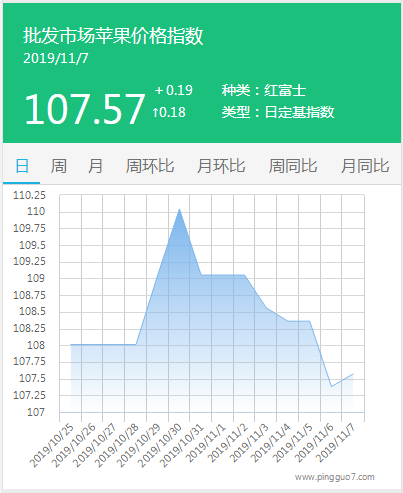The width and height of the screenshot is (403, 493).
Task: Click the x-axis label 2019/10/25
Action: [52, 445]
